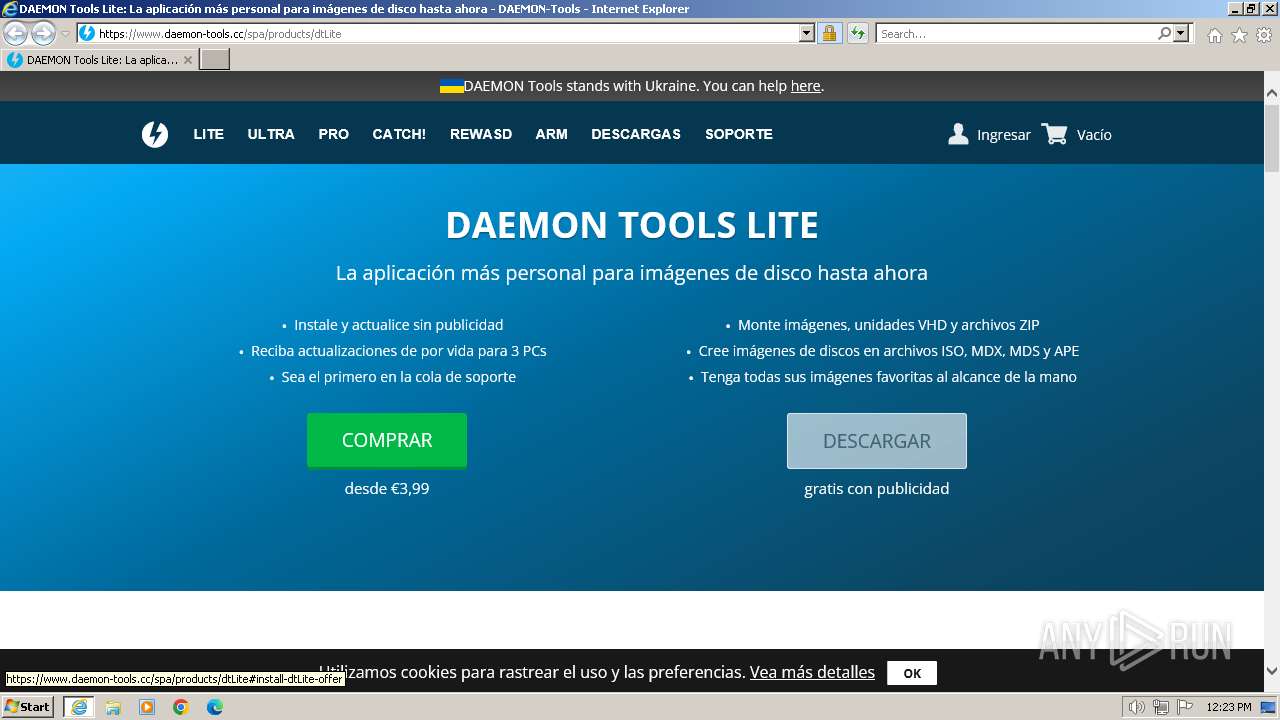
Task: Click 'Monte imágenes, unidades VHD y archivos ZIP'
Action: (888, 325)
